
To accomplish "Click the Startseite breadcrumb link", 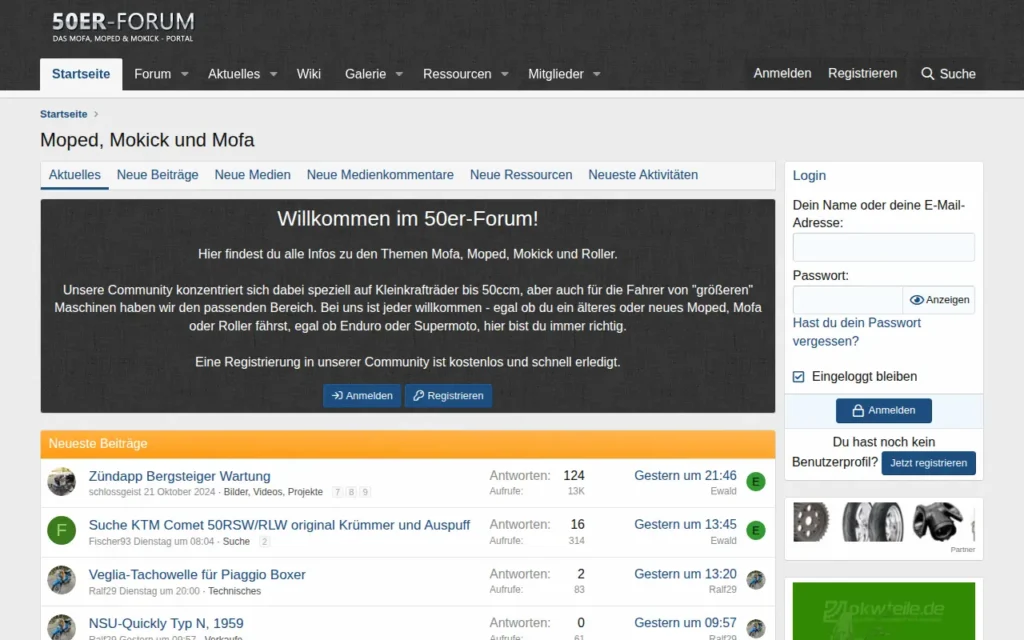I will click(x=63, y=114).
